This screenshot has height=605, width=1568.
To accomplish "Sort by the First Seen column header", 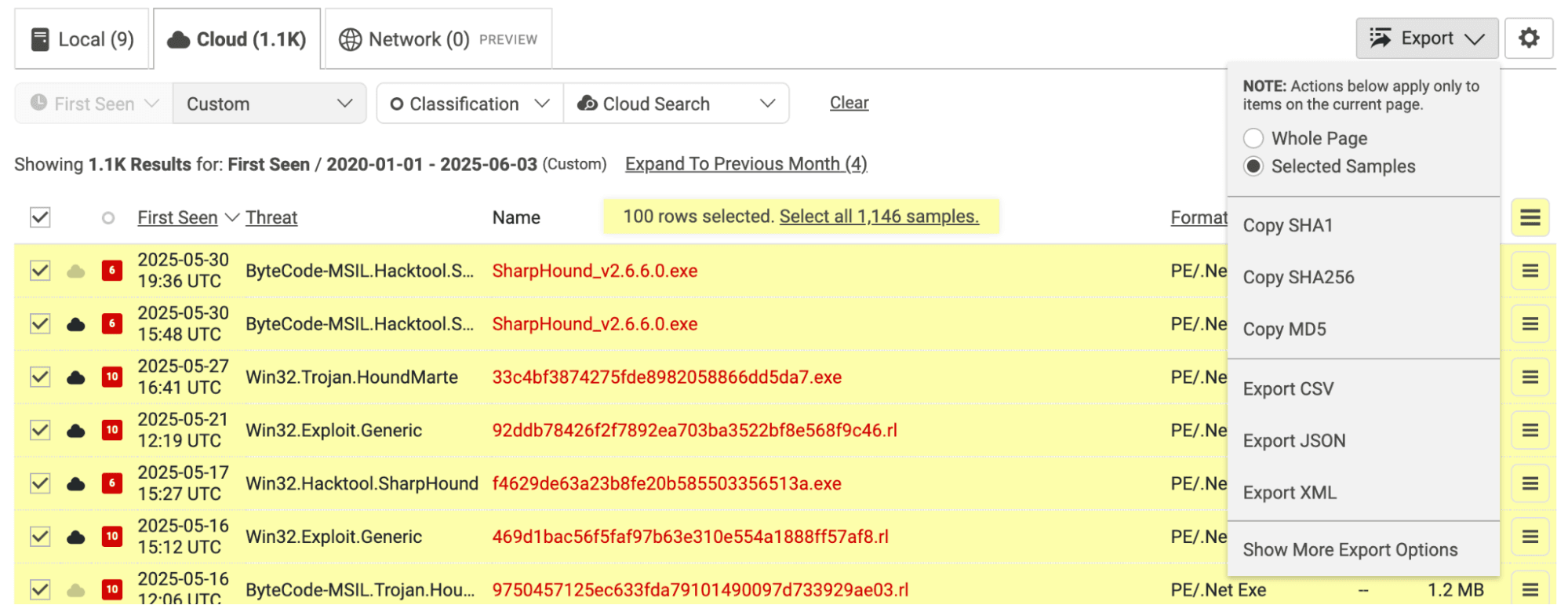I will coord(177,217).
